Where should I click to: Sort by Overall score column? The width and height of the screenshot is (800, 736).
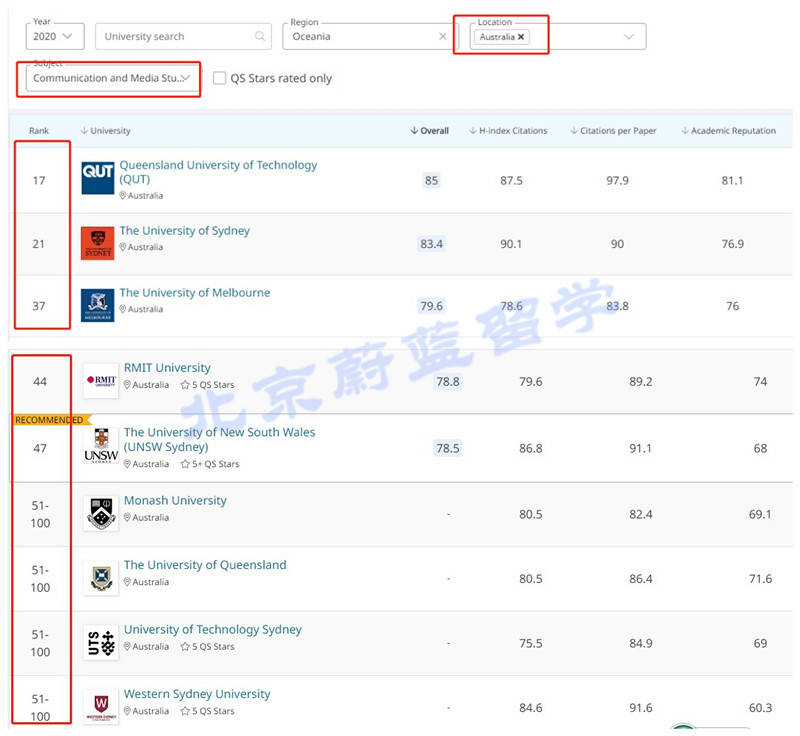coord(430,131)
